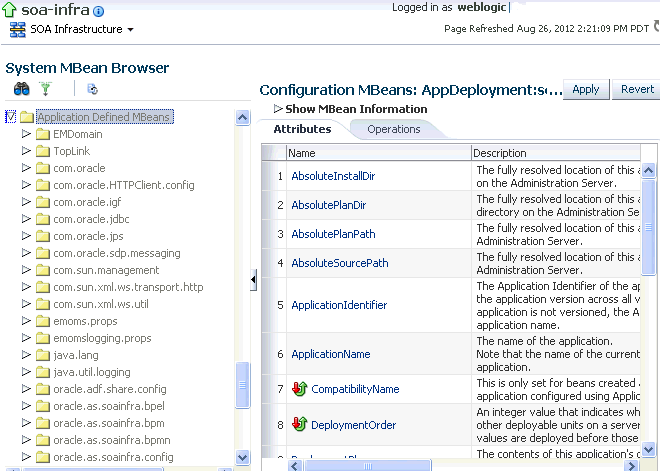Select com.sun.xml.ws.util tree item
The width and height of the screenshot is (660, 471).
[101, 304]
